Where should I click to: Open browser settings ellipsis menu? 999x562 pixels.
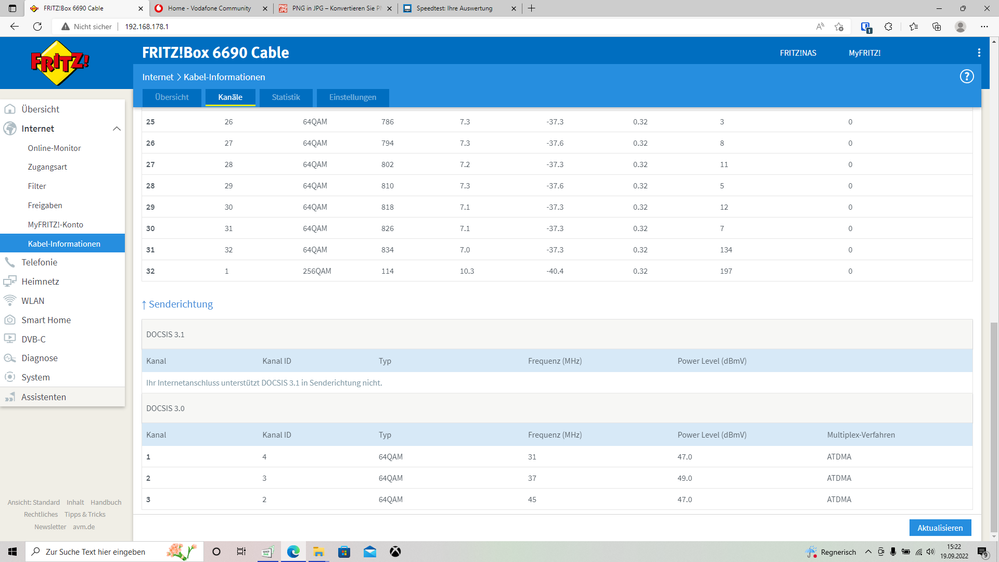coord(984,27)
